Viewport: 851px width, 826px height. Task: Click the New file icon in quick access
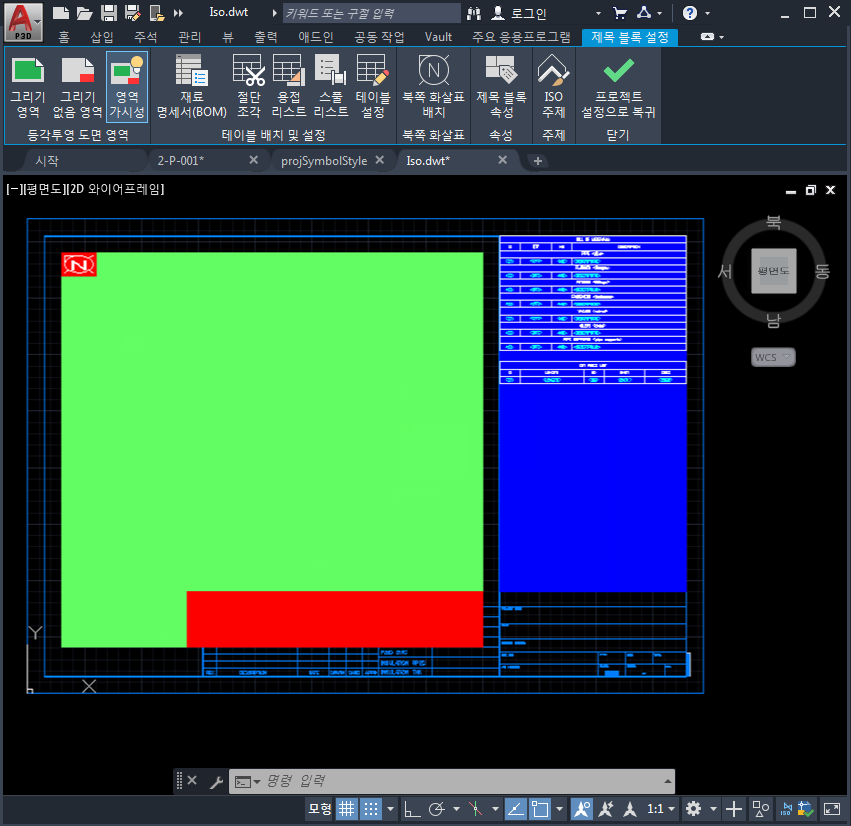pyautogui.click(x=61, y=12)
